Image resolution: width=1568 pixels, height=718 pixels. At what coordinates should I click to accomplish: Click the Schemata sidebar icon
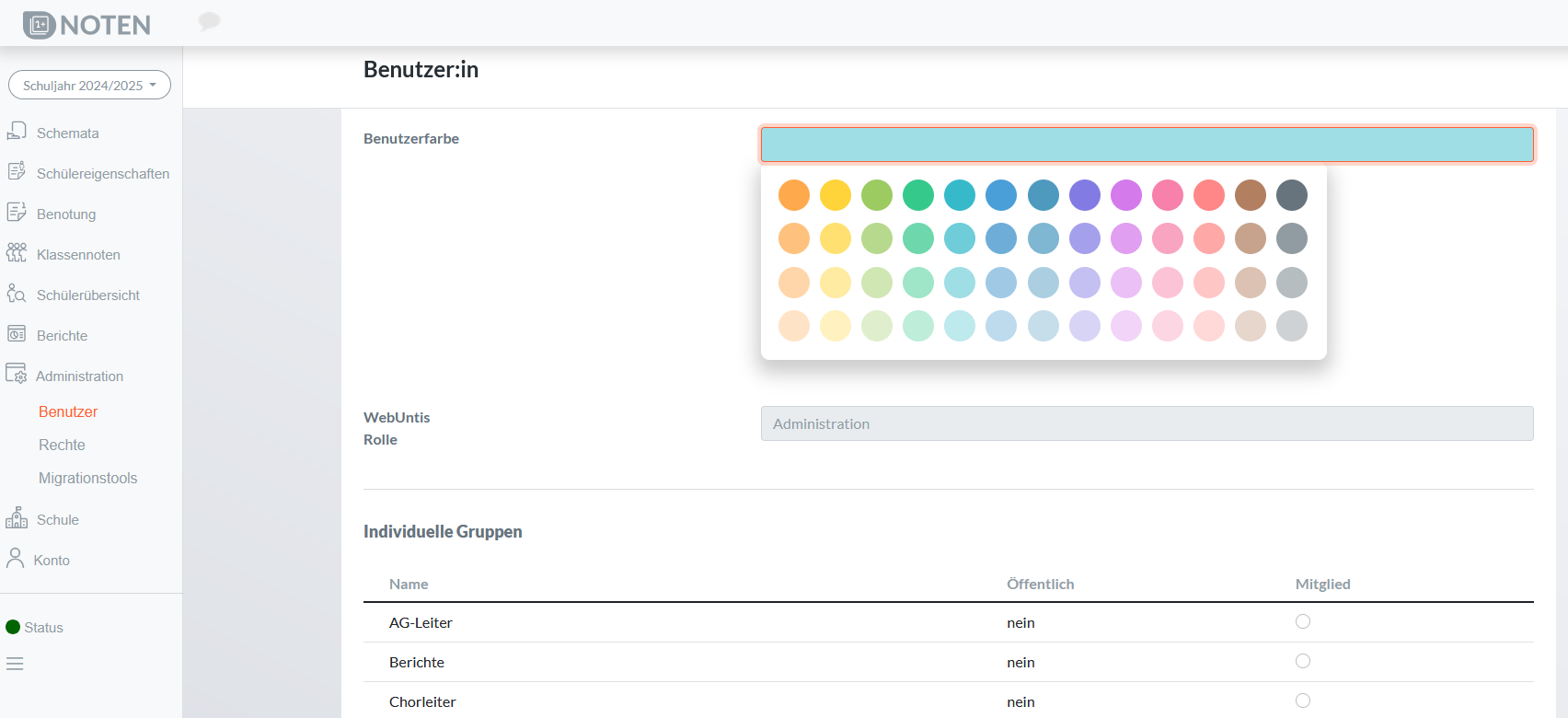pos(17,132)
